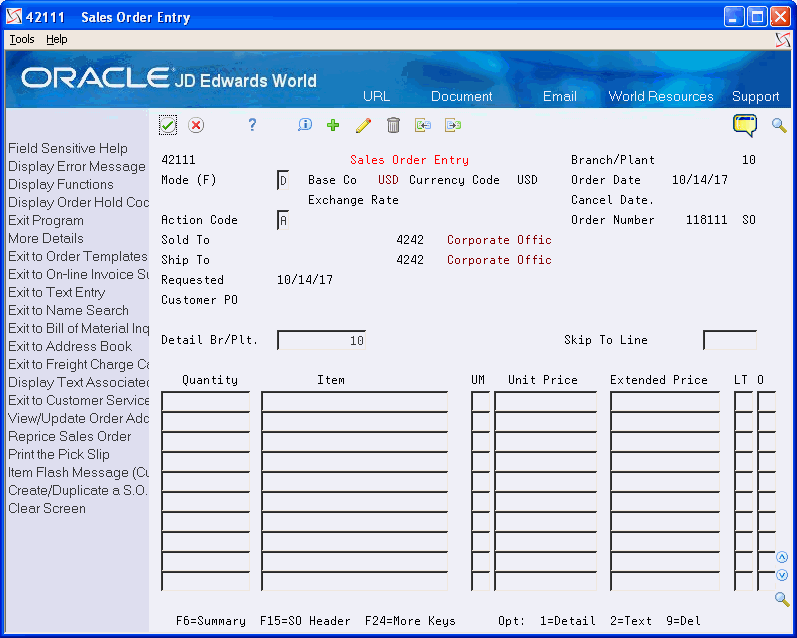Viewport: 797px width, 638px height.
Task: Open the blue question mark help icon
Action: coord(252,125)
